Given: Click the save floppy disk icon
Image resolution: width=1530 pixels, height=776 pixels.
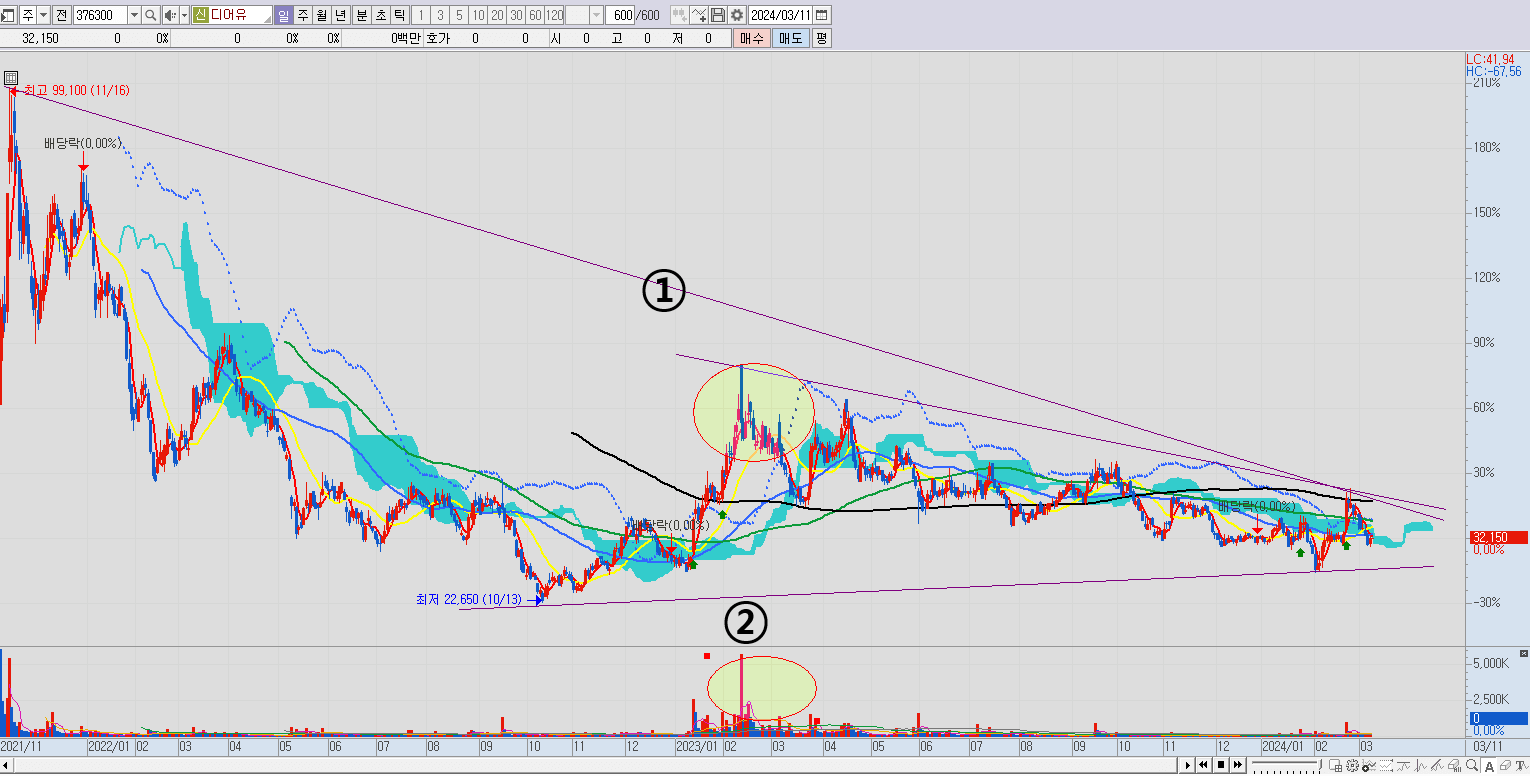Looking at the screenshot, I should tap(717, 15).
